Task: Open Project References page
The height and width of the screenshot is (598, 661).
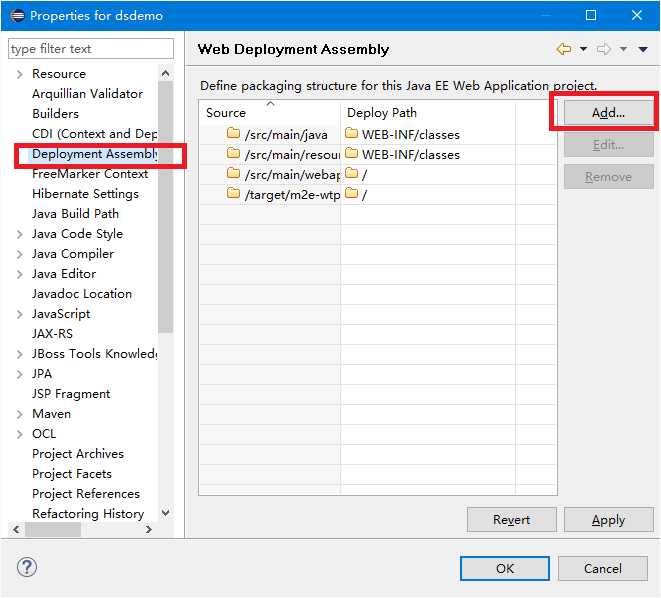Action: coord(86,494)
